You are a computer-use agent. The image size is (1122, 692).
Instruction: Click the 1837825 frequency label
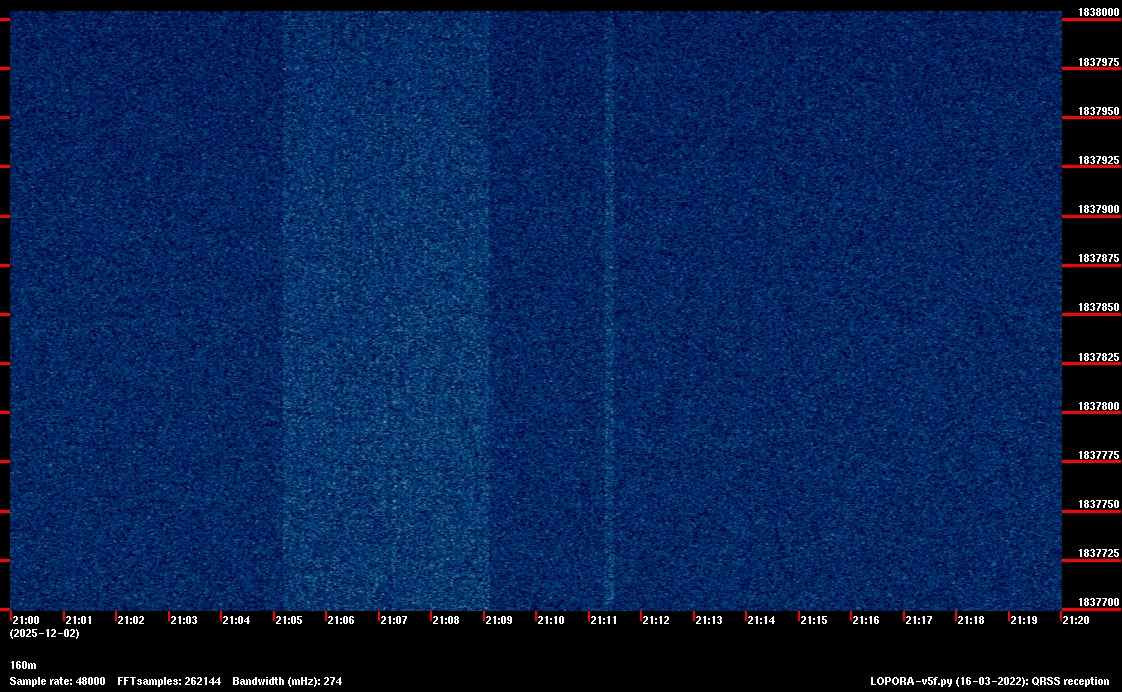(1098, 357)
